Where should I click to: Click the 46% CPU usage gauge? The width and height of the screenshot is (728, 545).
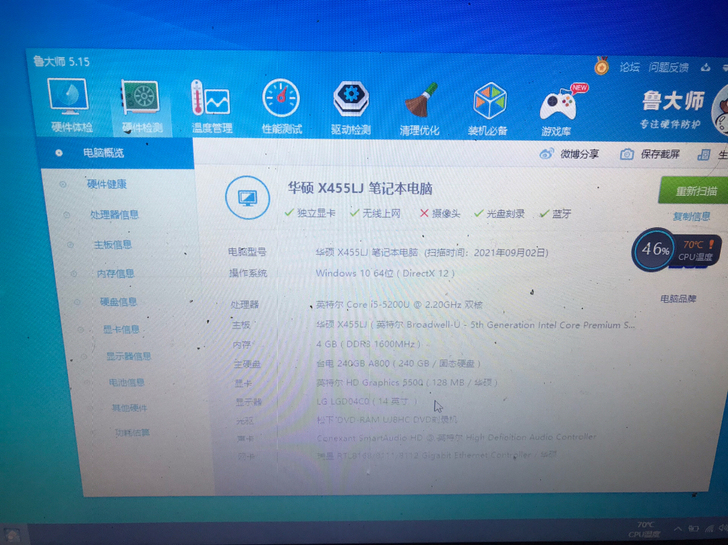[654, 250]
